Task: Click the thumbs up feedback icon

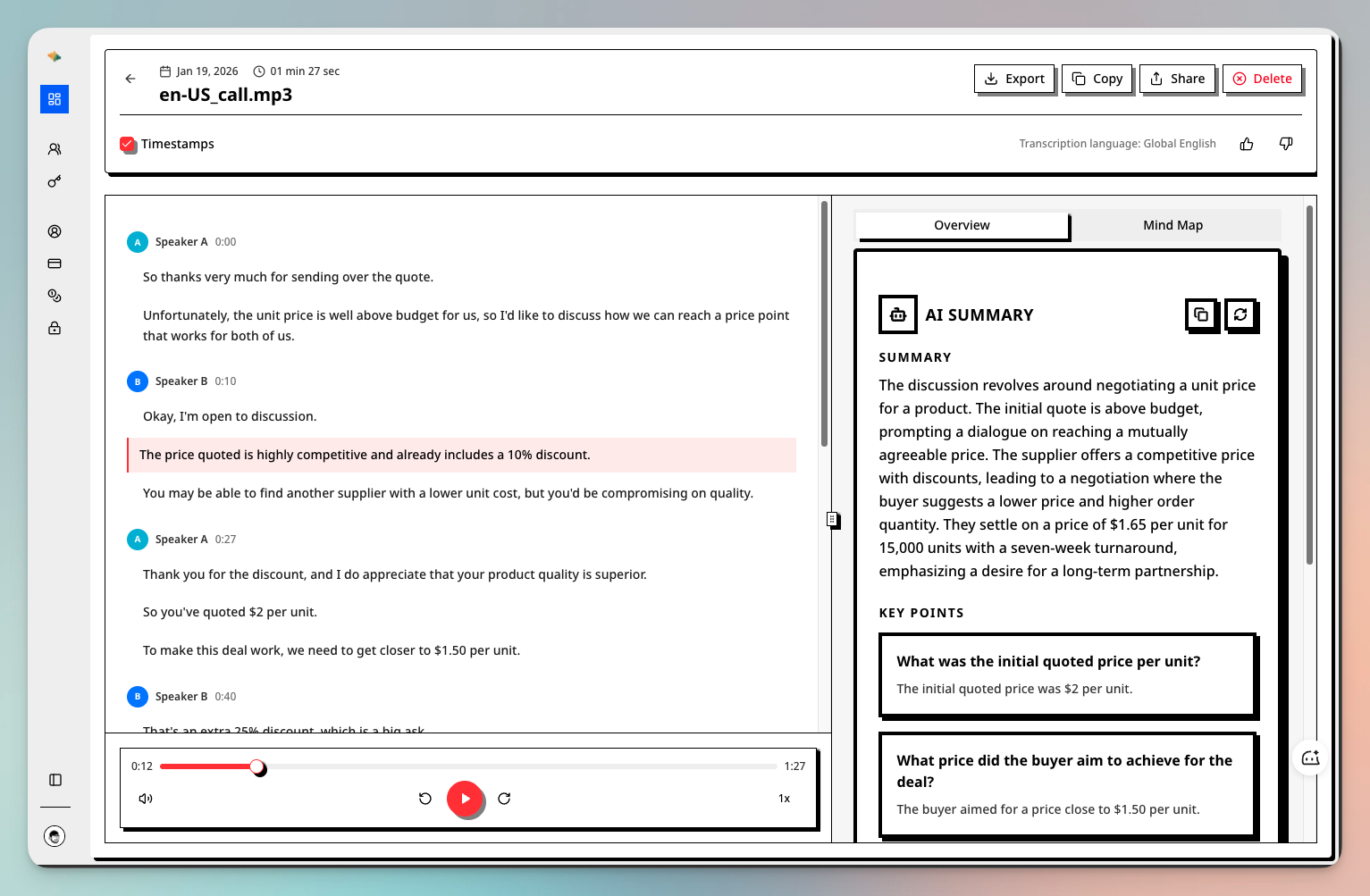Action: [x=1247, y=144]
